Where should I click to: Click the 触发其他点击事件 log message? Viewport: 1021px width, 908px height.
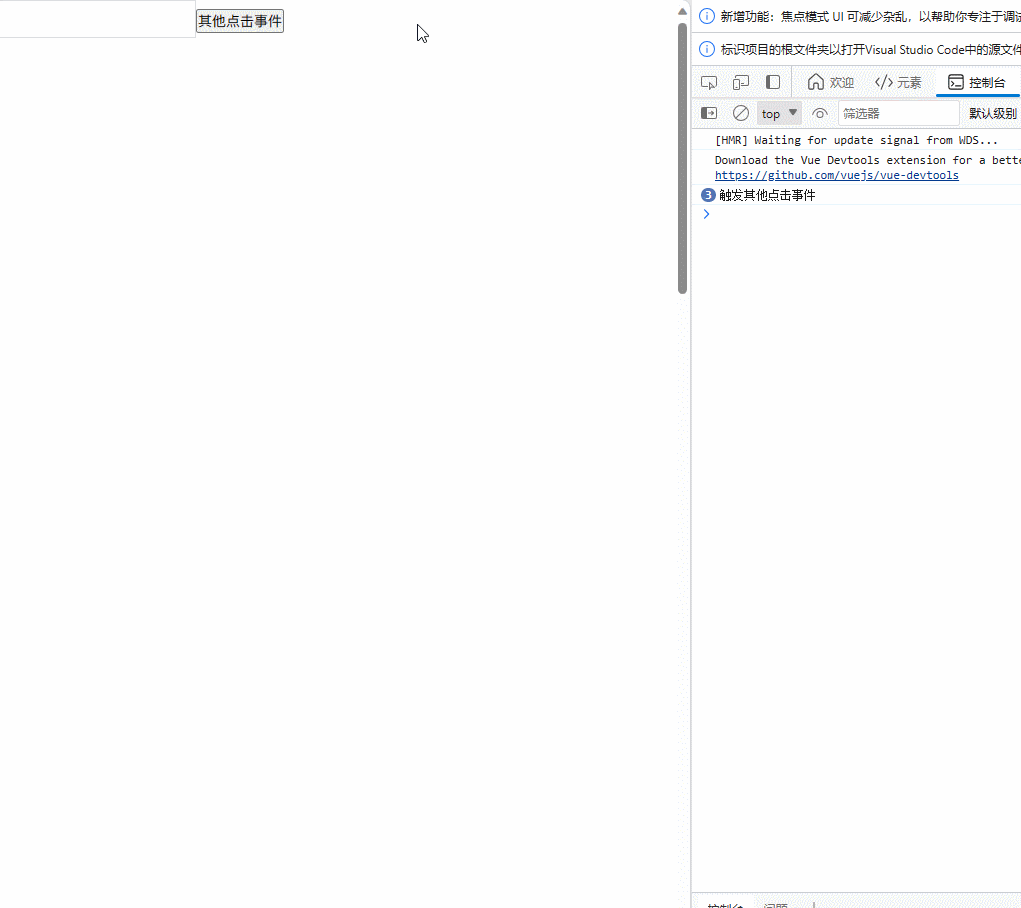tap(767, 195)
